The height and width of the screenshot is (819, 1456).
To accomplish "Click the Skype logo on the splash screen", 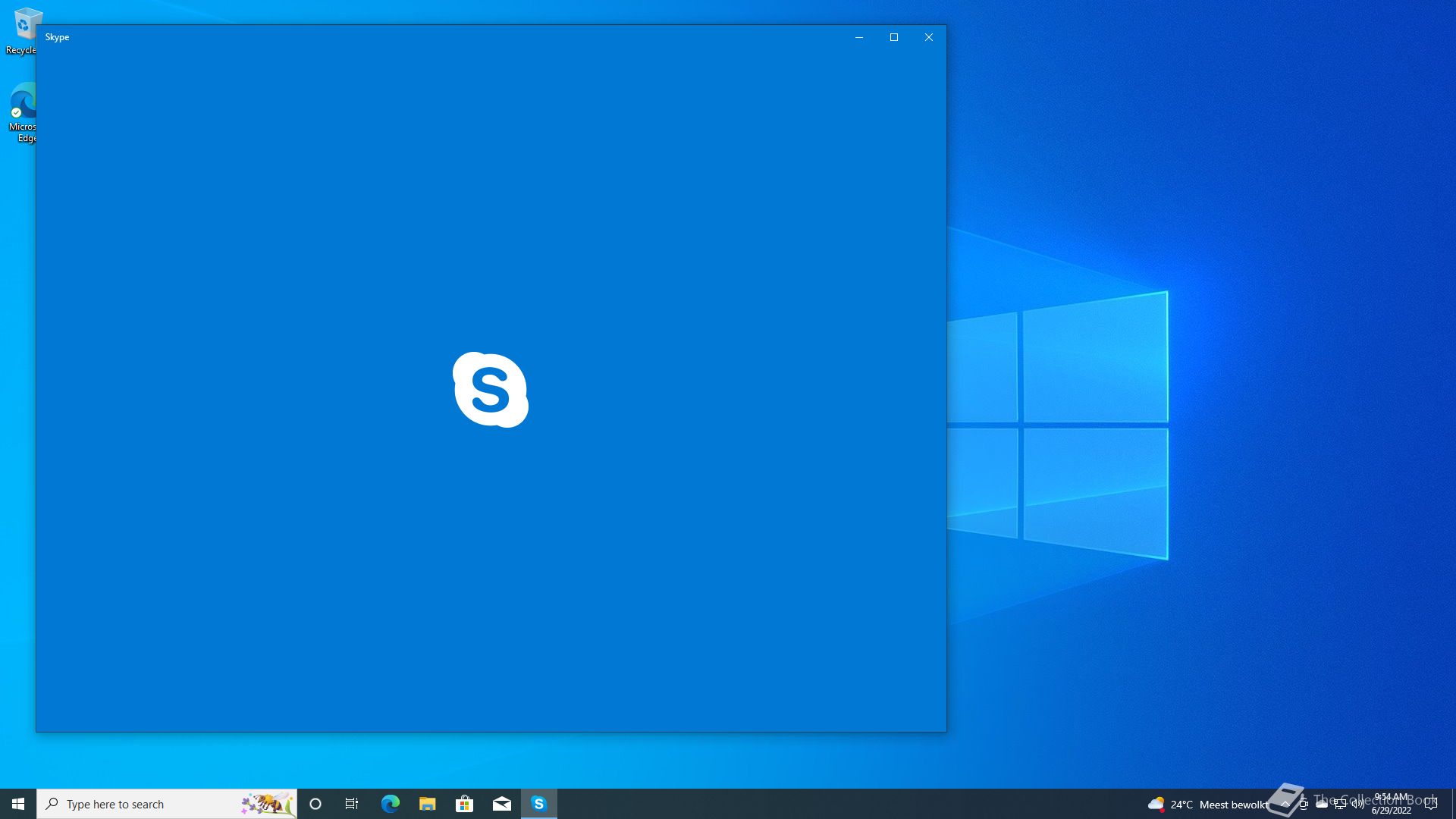I will coord(491,390).
